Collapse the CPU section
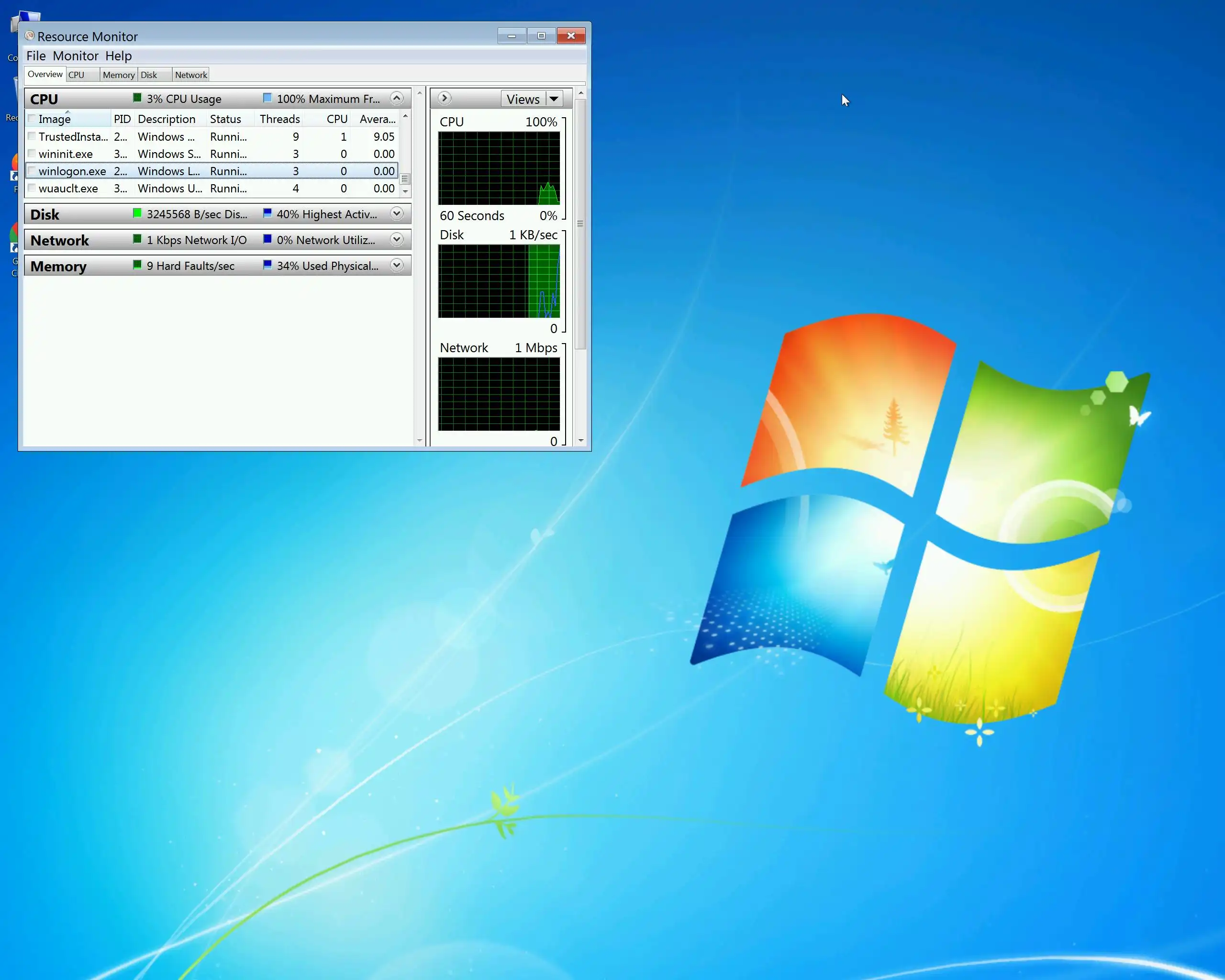 pyautogui.click(x=397, y=98)
